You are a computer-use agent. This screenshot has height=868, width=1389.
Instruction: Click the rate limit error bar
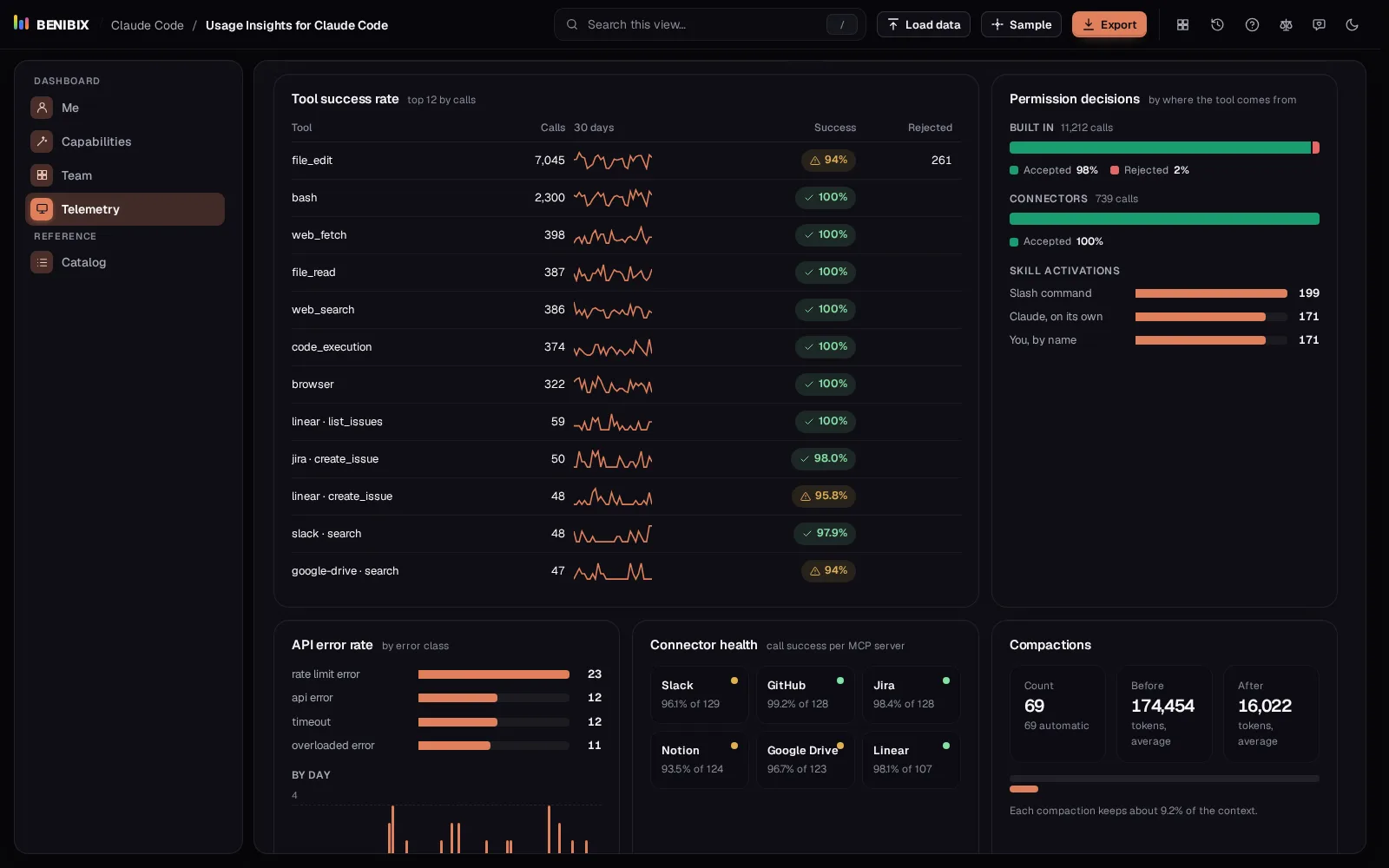(x=494, y=674)
